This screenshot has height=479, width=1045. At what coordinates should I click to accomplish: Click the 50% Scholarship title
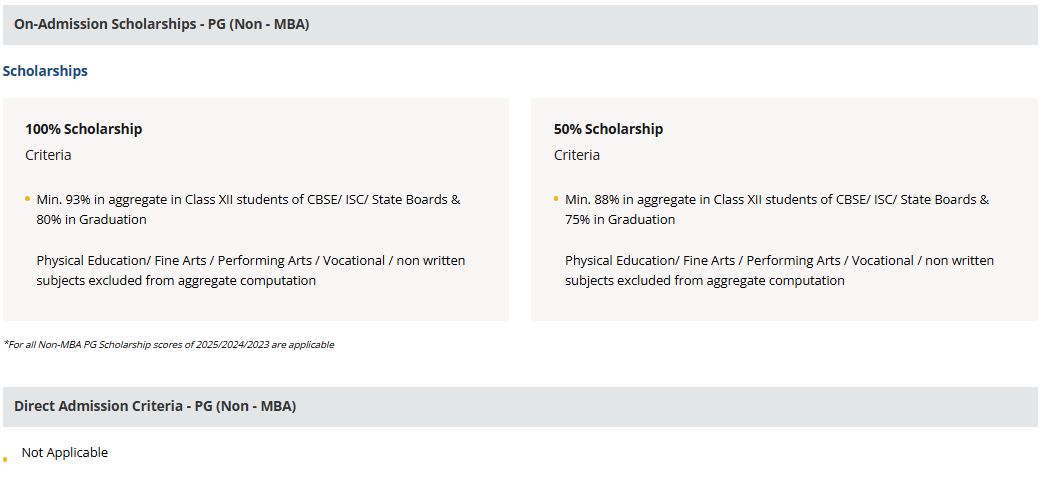[608, 129]
